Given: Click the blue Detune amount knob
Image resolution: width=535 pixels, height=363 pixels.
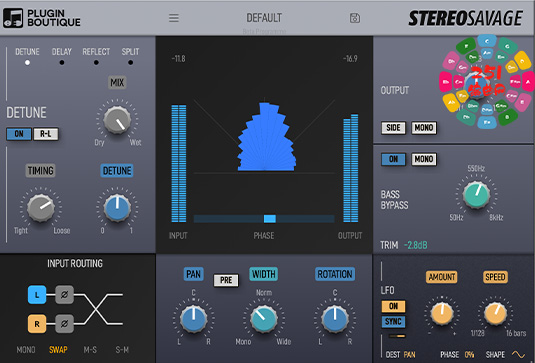Looking at the screenshot, I should (117, 208).
